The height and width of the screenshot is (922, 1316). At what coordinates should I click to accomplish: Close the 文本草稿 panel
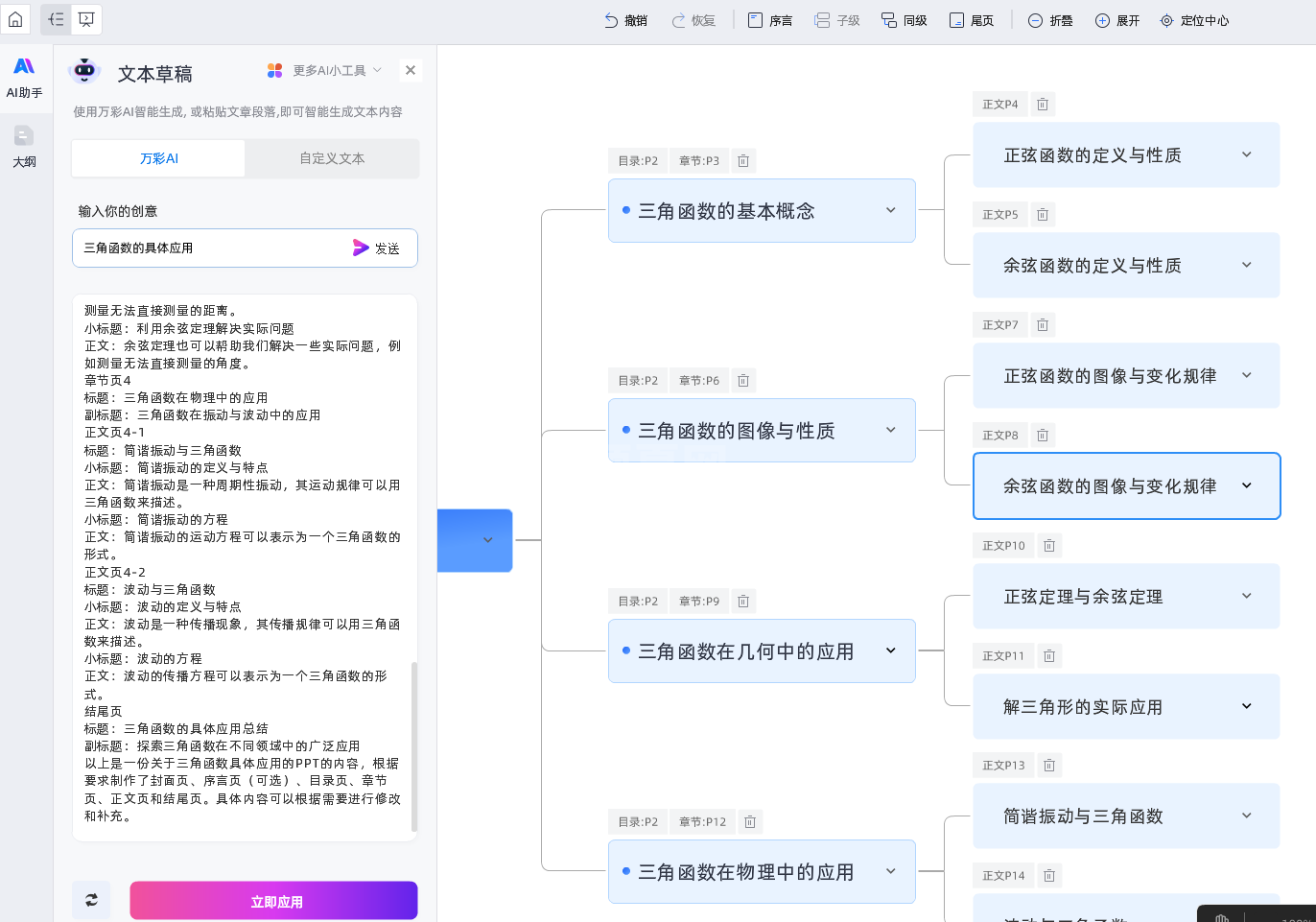tap(411, 70)
